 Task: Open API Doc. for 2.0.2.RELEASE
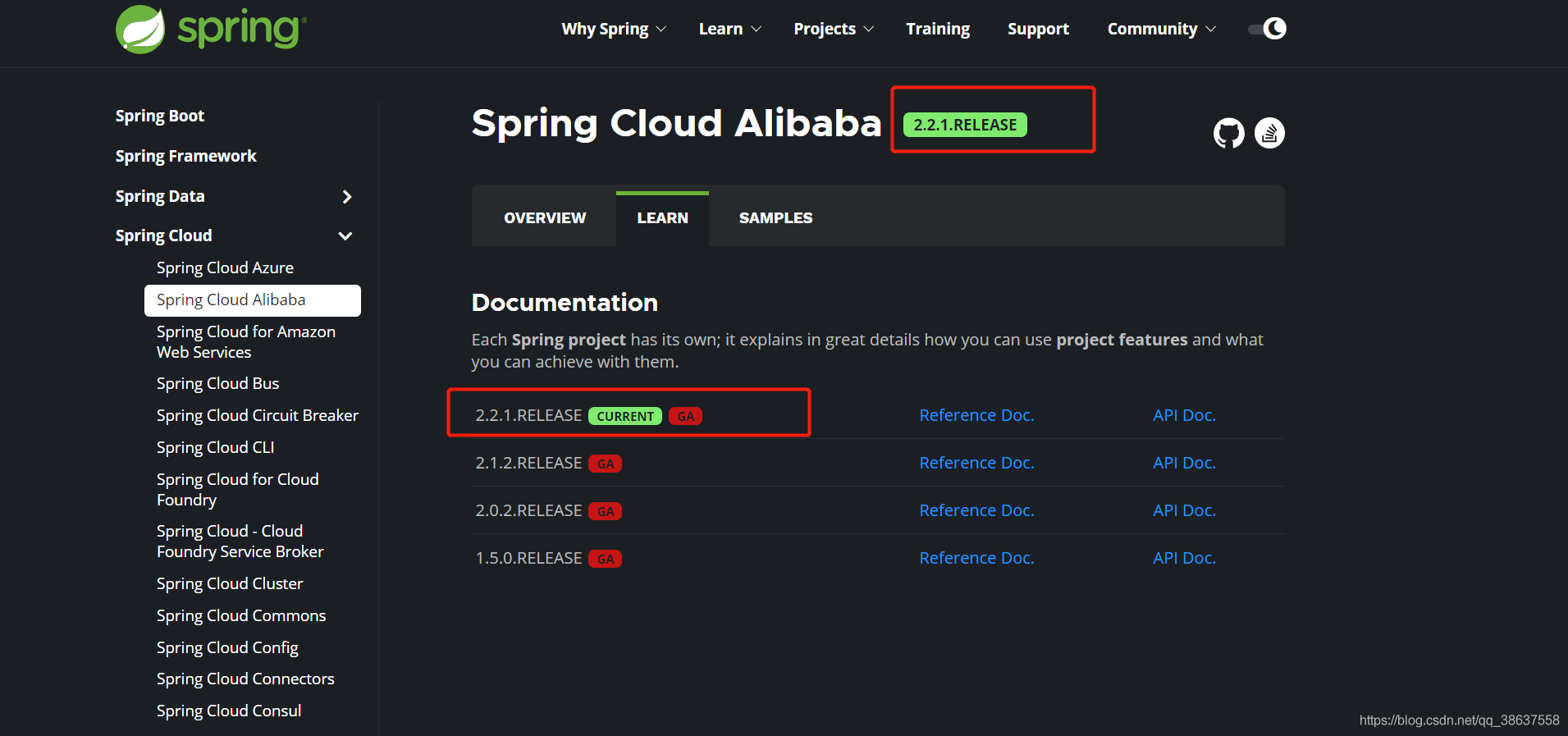(1184, 510)
